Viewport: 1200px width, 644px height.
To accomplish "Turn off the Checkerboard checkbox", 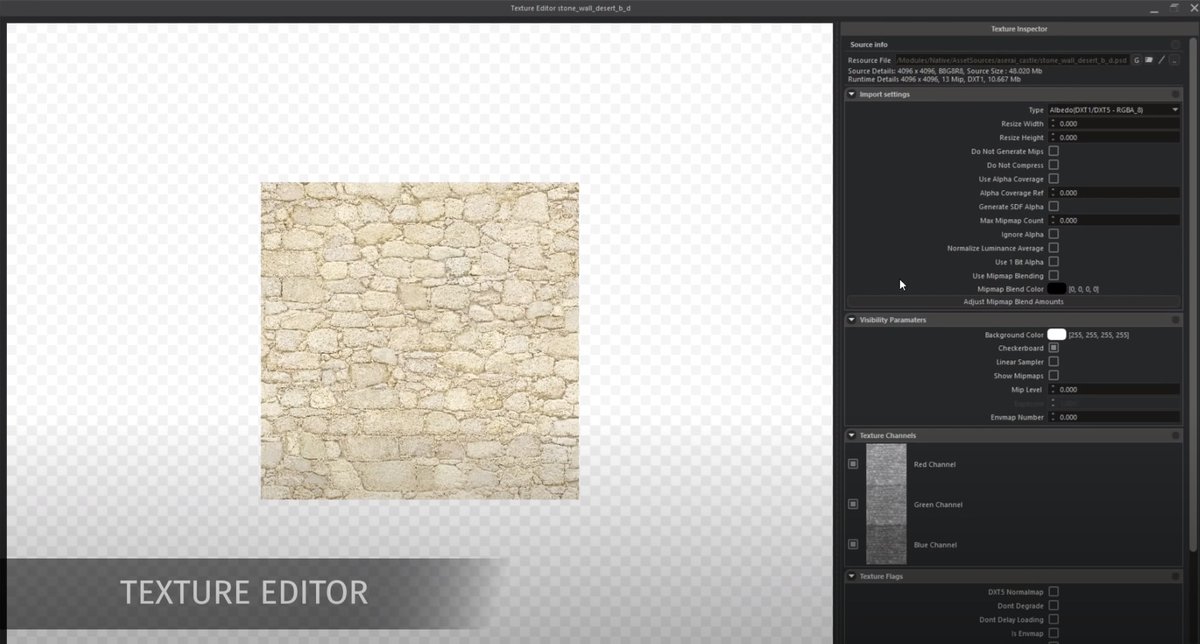I will 1053,348.
